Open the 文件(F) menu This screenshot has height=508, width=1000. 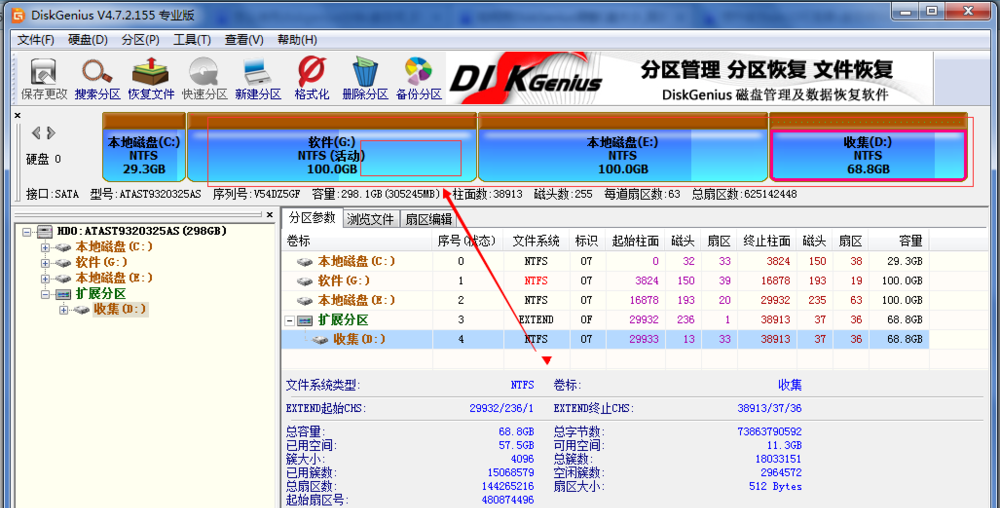(36, 40)
